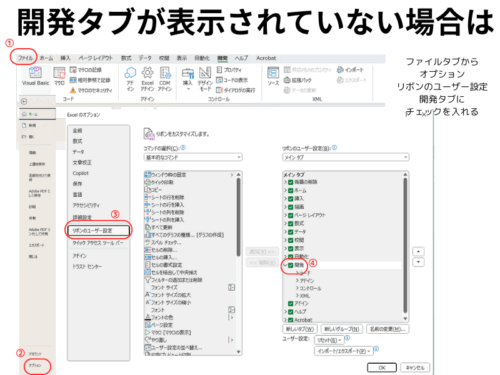
Task: Click the キャンセル button
Action: click(x=415, y=368)
